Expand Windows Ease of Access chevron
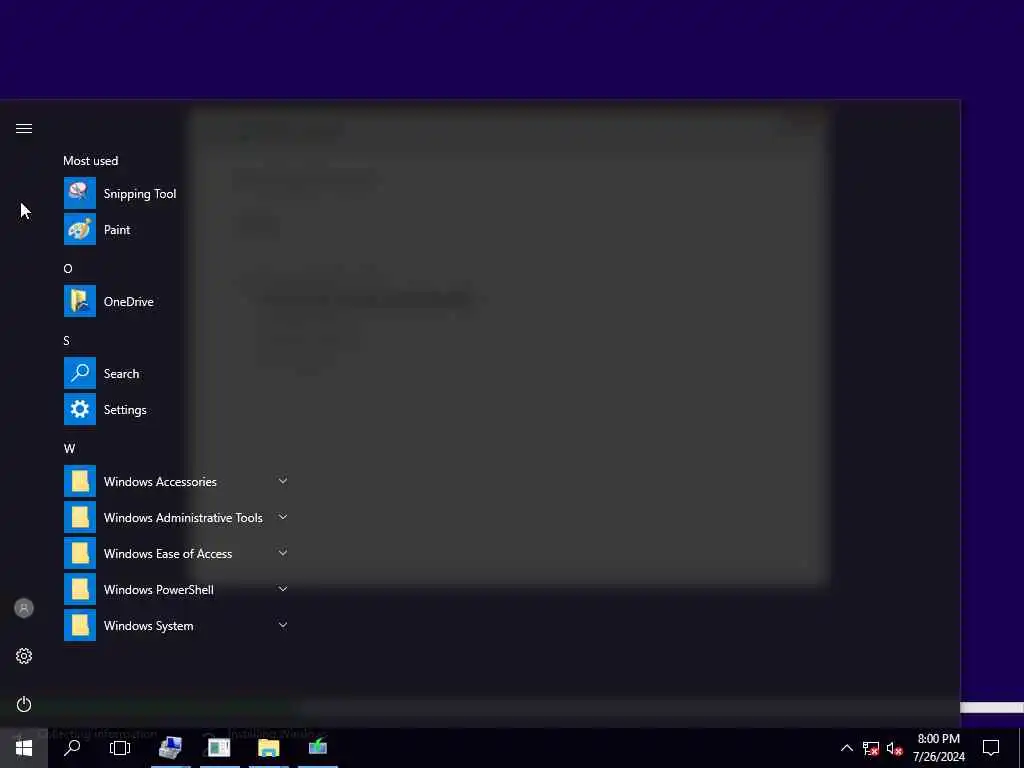 [x=283, y=553]
